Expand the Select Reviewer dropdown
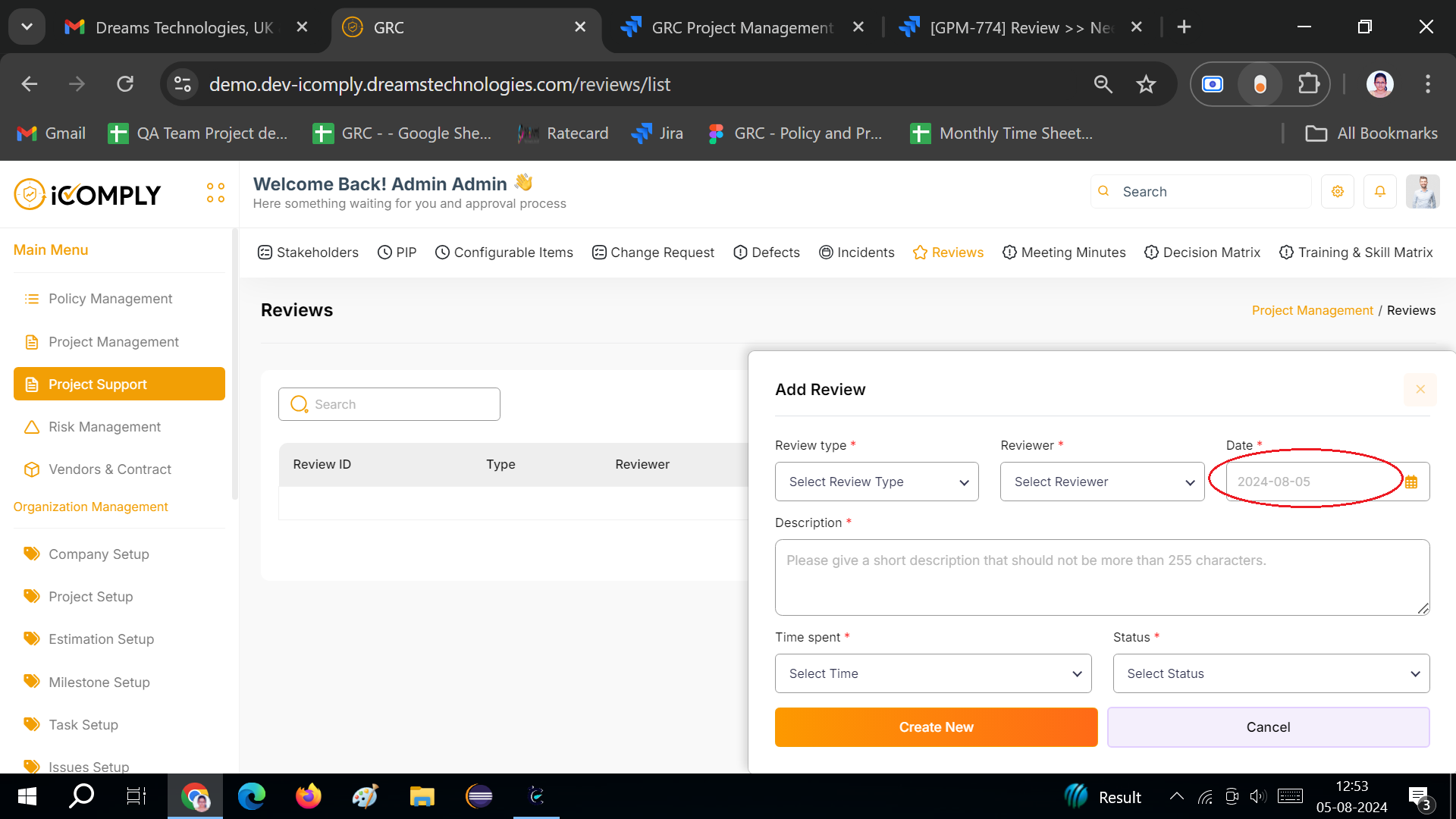This screenshot has height=819, width=1456. [x=1102, y=482]
